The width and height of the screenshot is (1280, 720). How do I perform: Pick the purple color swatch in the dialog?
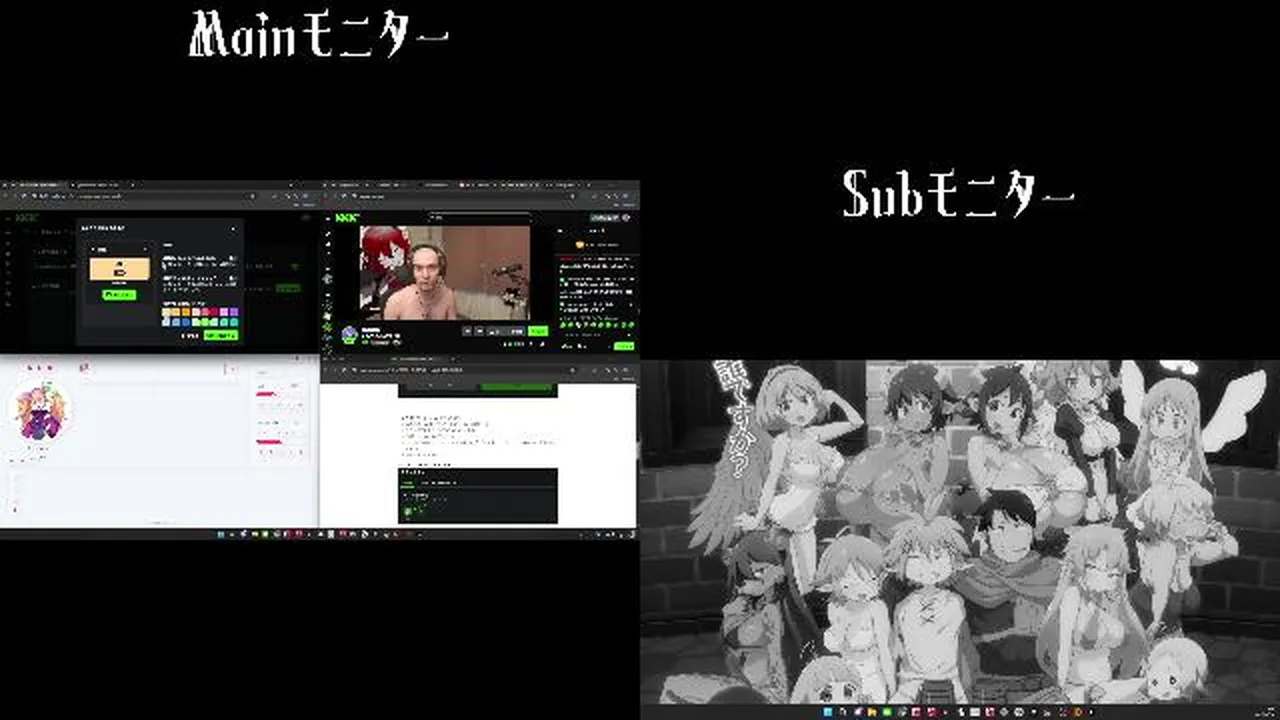point(234,312)
